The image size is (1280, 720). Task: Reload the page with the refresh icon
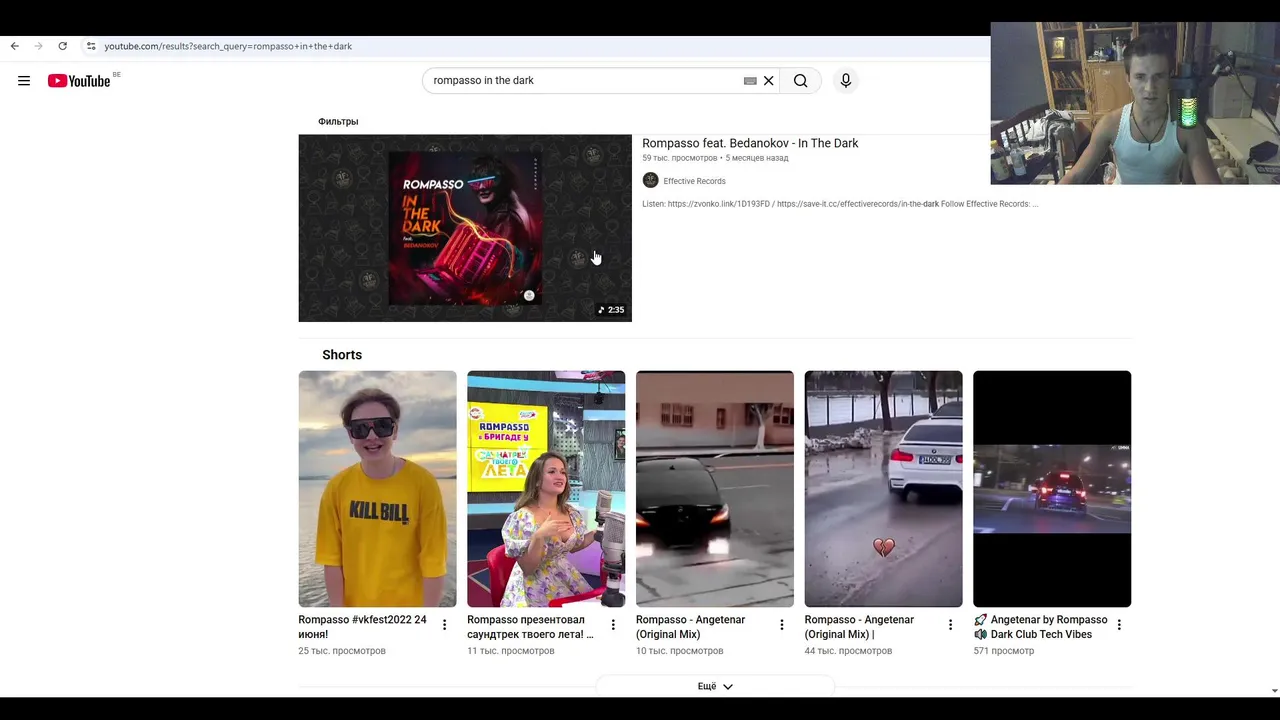(62, 46)
